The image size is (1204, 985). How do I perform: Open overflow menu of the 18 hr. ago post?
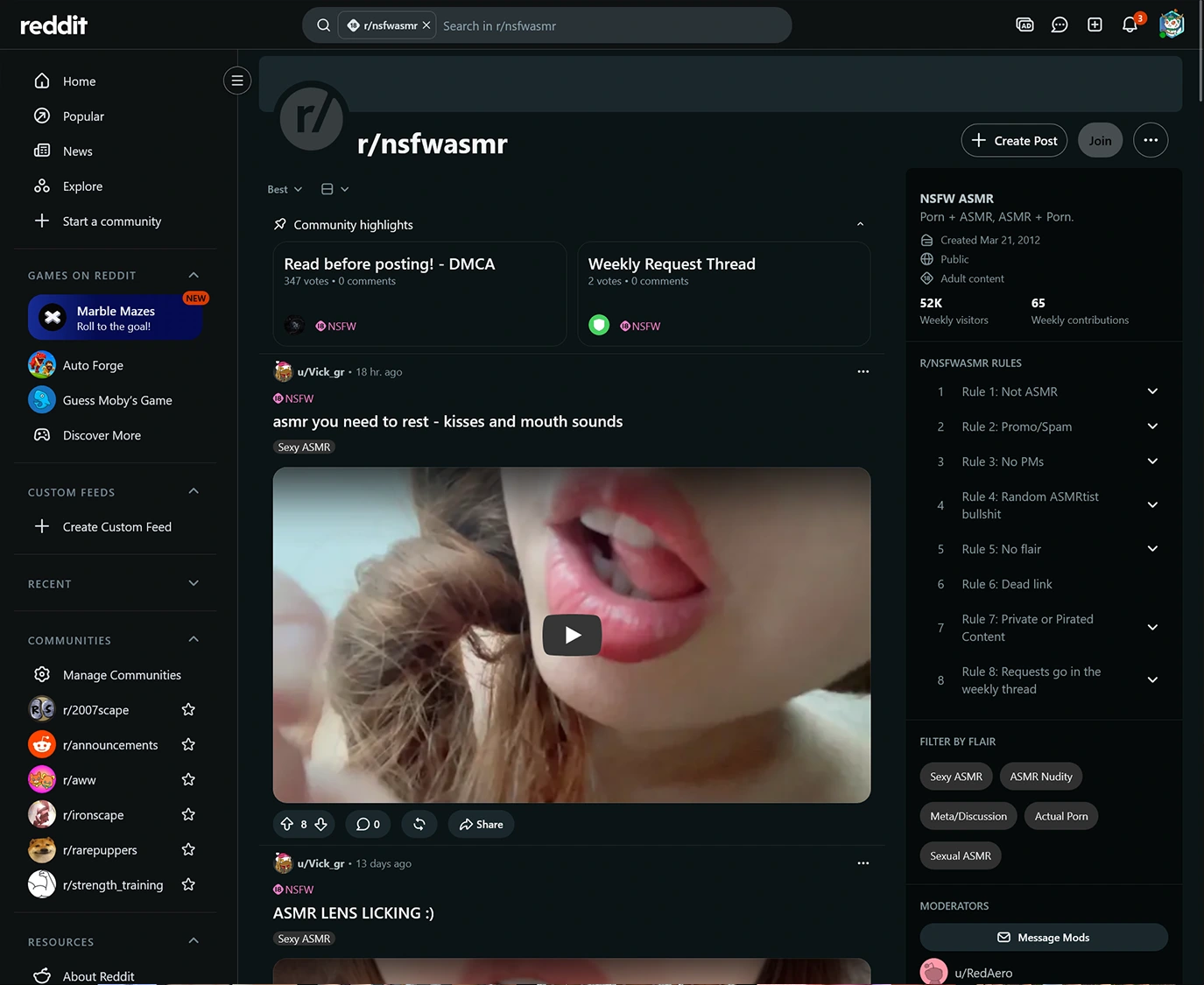tap(863, 371)
